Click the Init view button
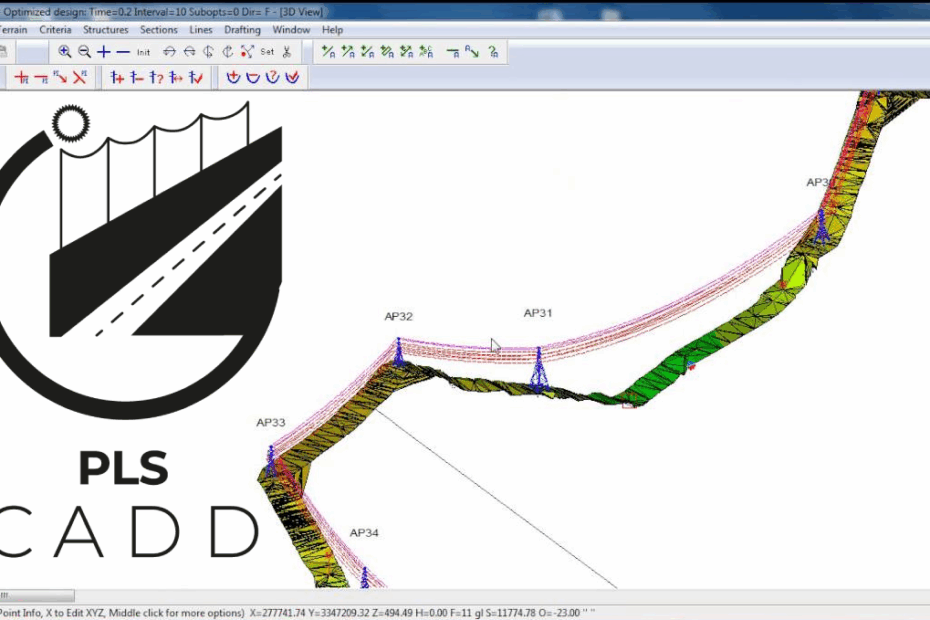The width and height of the screenshot is (930, 620). coord(143,52)
